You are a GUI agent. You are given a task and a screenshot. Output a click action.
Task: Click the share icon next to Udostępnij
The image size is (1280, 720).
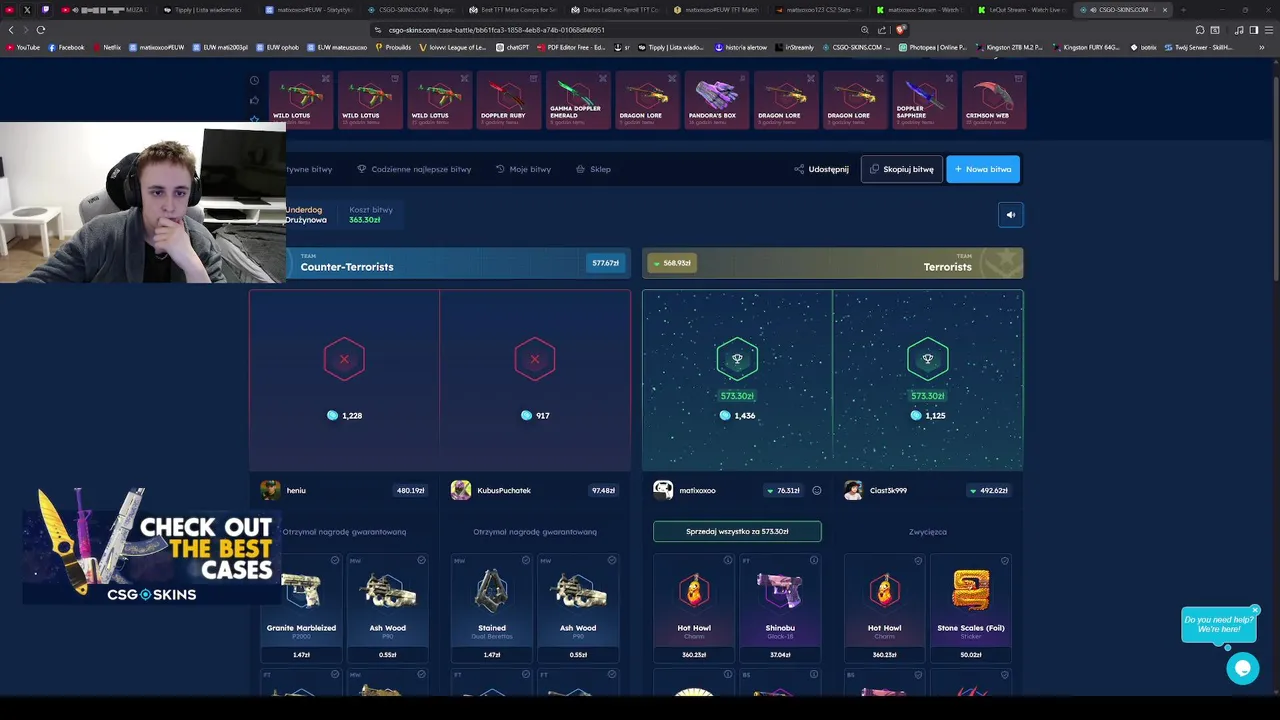click(799, 169)
